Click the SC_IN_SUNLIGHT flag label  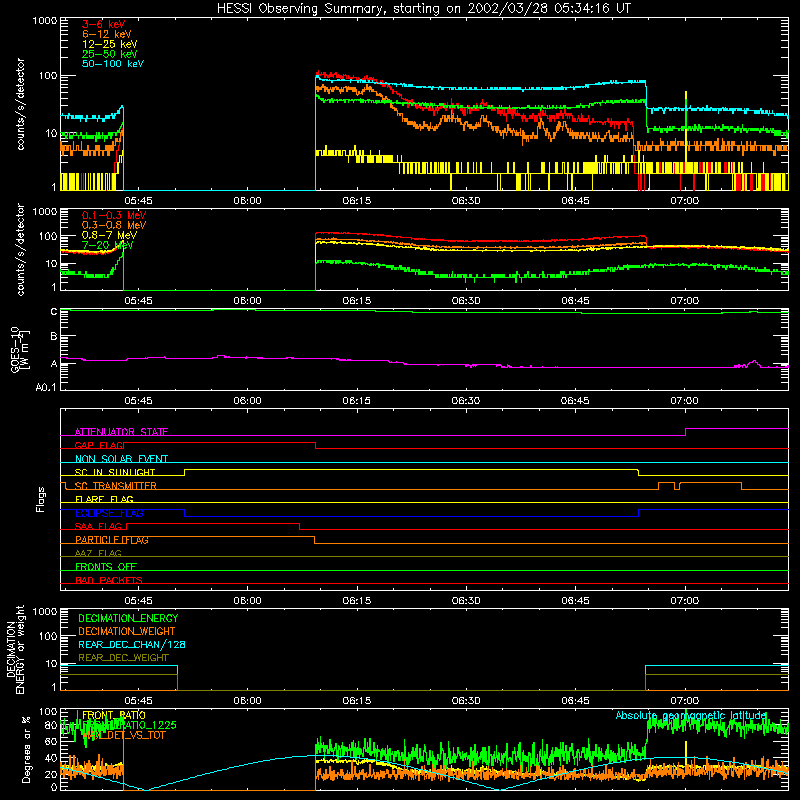pyautogui.click(x=114, y=472)
